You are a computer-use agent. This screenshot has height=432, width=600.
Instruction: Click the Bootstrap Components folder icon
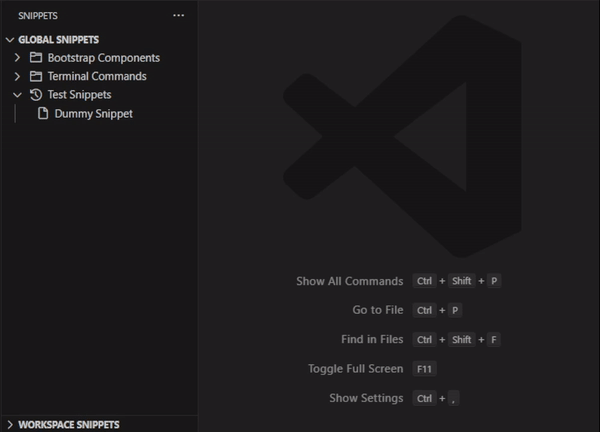click(x=36, y=57)
